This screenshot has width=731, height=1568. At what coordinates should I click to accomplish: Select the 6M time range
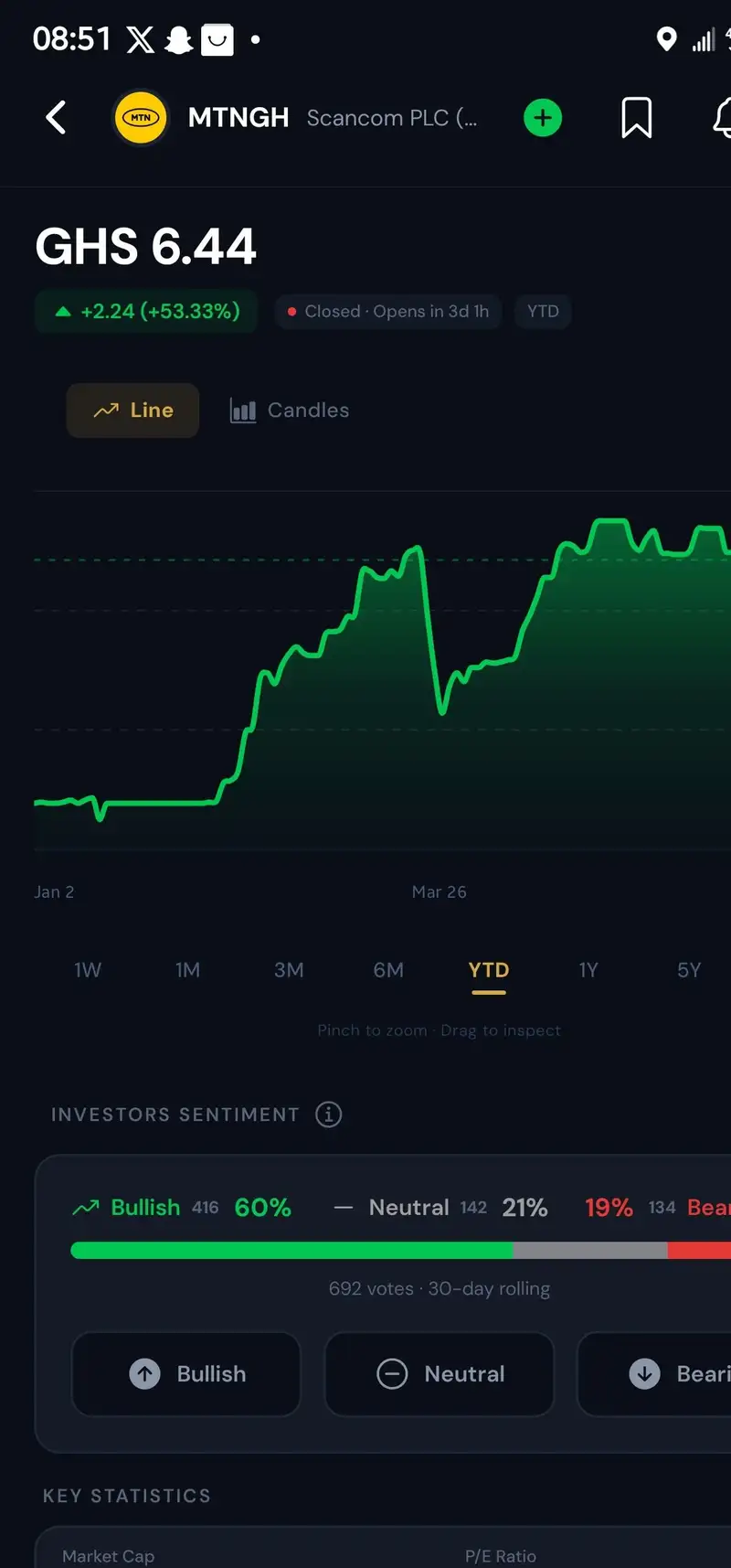pos(388,970)
